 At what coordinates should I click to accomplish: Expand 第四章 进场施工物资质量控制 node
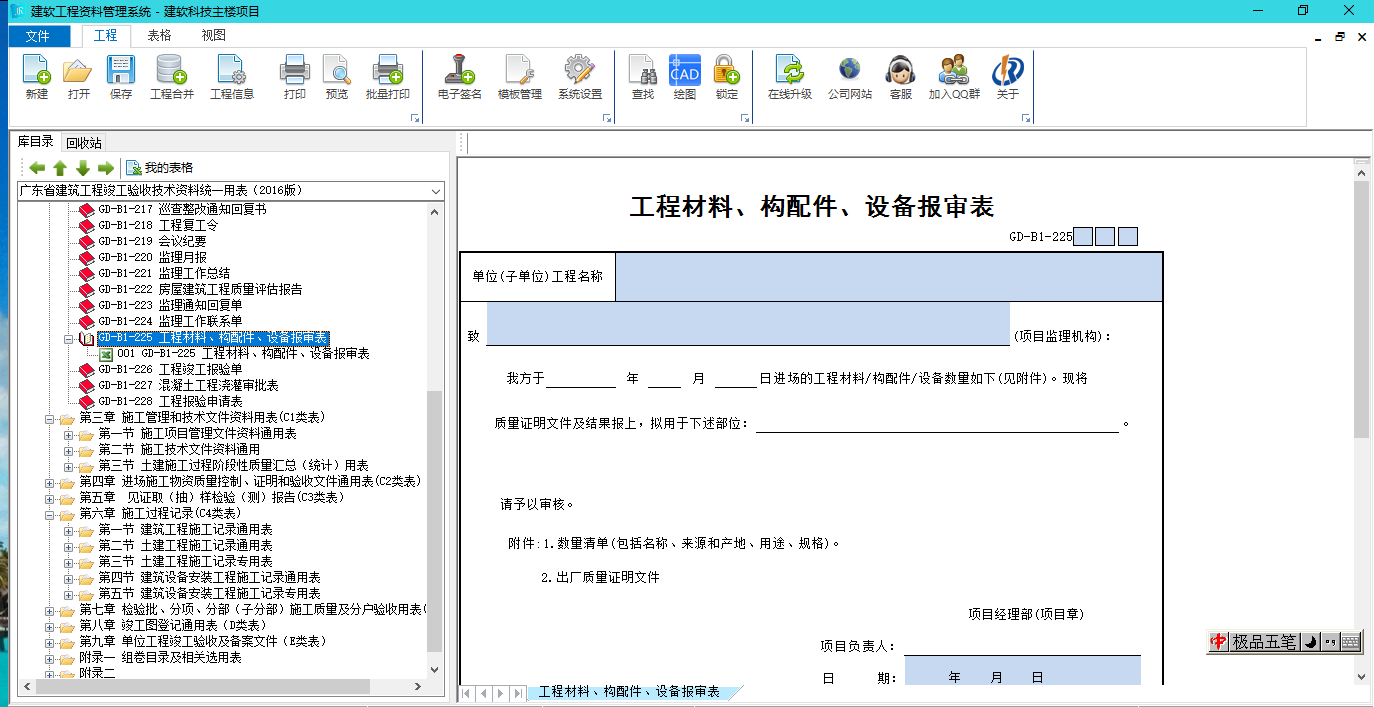click(50, 482)
